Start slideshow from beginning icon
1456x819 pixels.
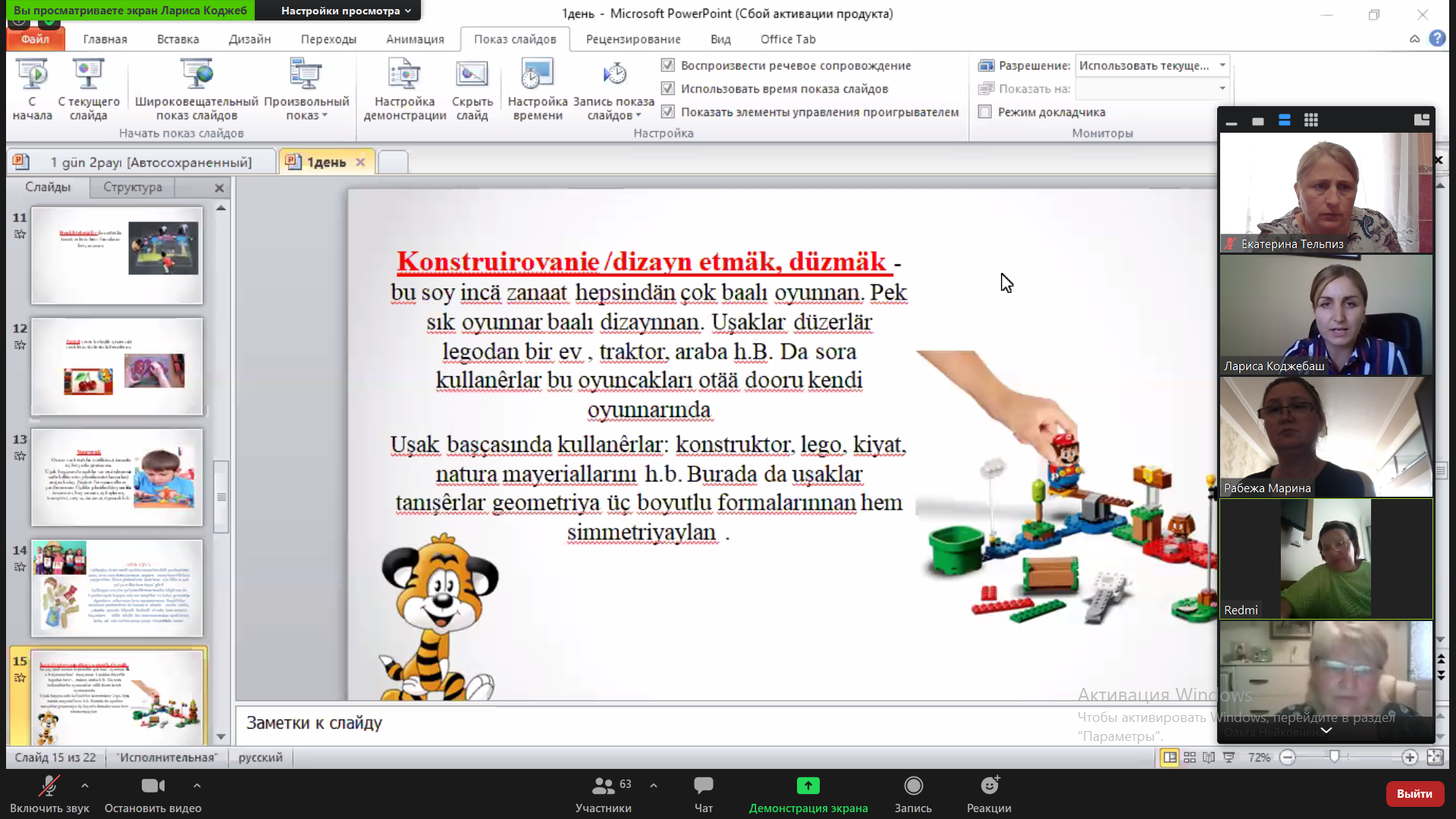(32, 74)
